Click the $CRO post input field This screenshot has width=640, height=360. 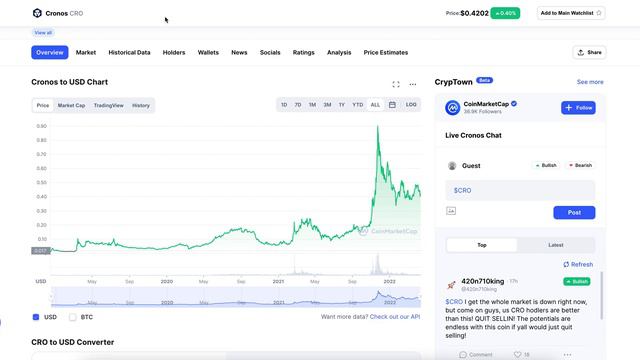[x=520, y=190]
